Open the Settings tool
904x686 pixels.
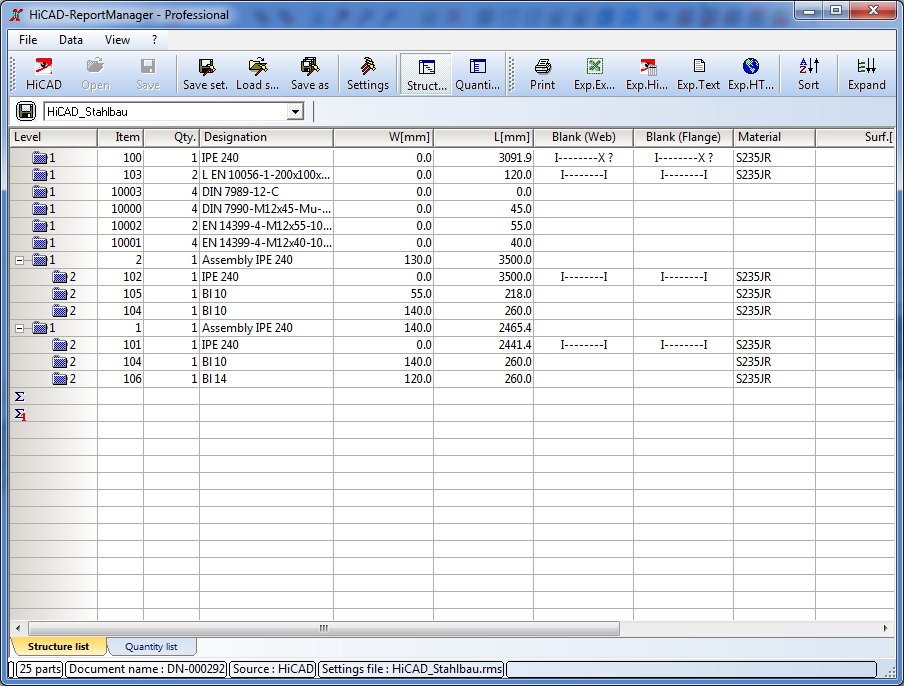[x=367, y=74]
